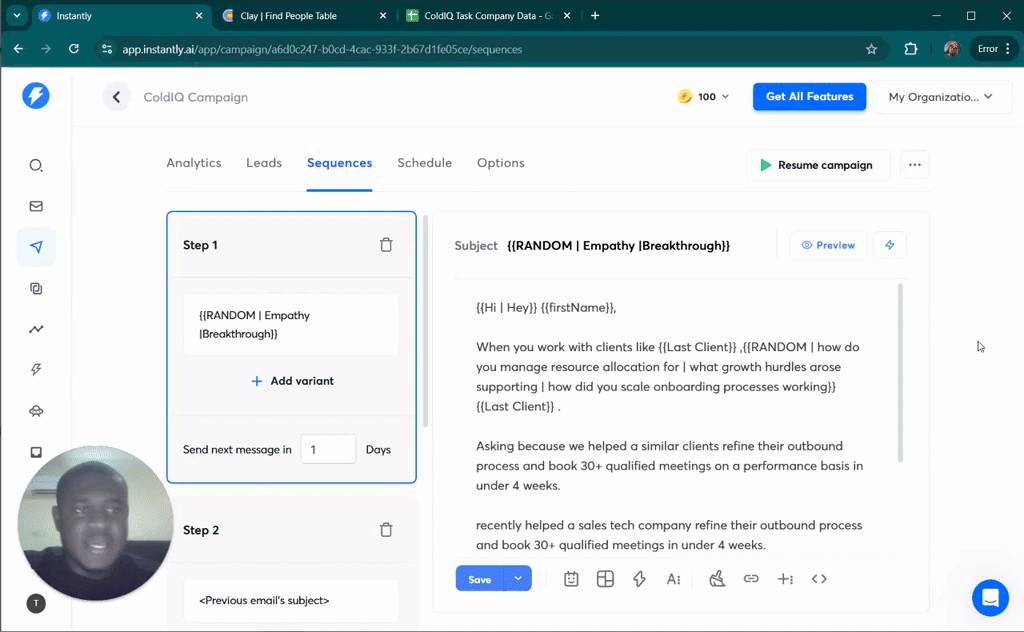This screenshot has height=632, width=1024.
Task: Click the Resume campaign button
Action: click(817, 165)
